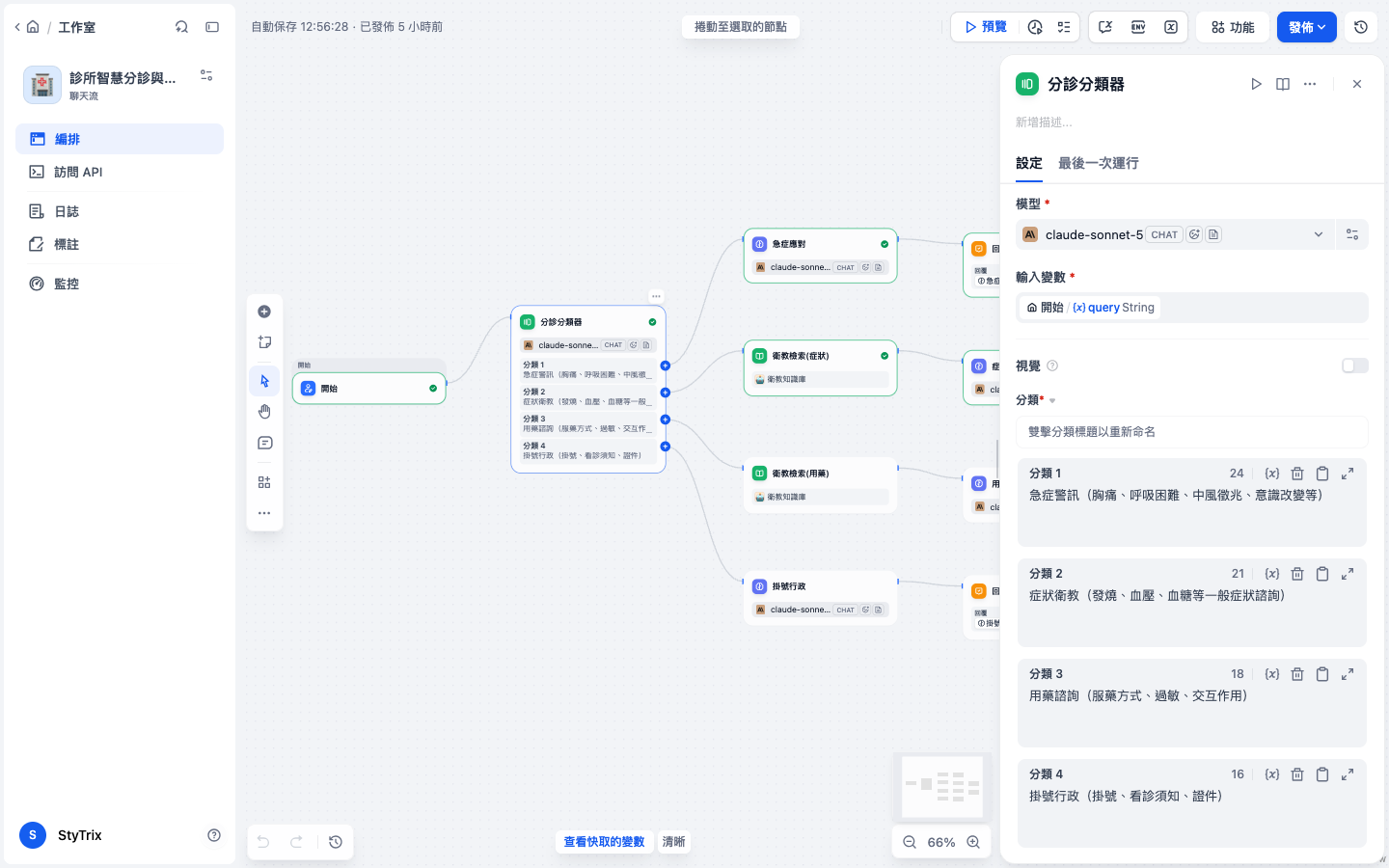Click 捲動至選取的節點 button

coord(741,27)
